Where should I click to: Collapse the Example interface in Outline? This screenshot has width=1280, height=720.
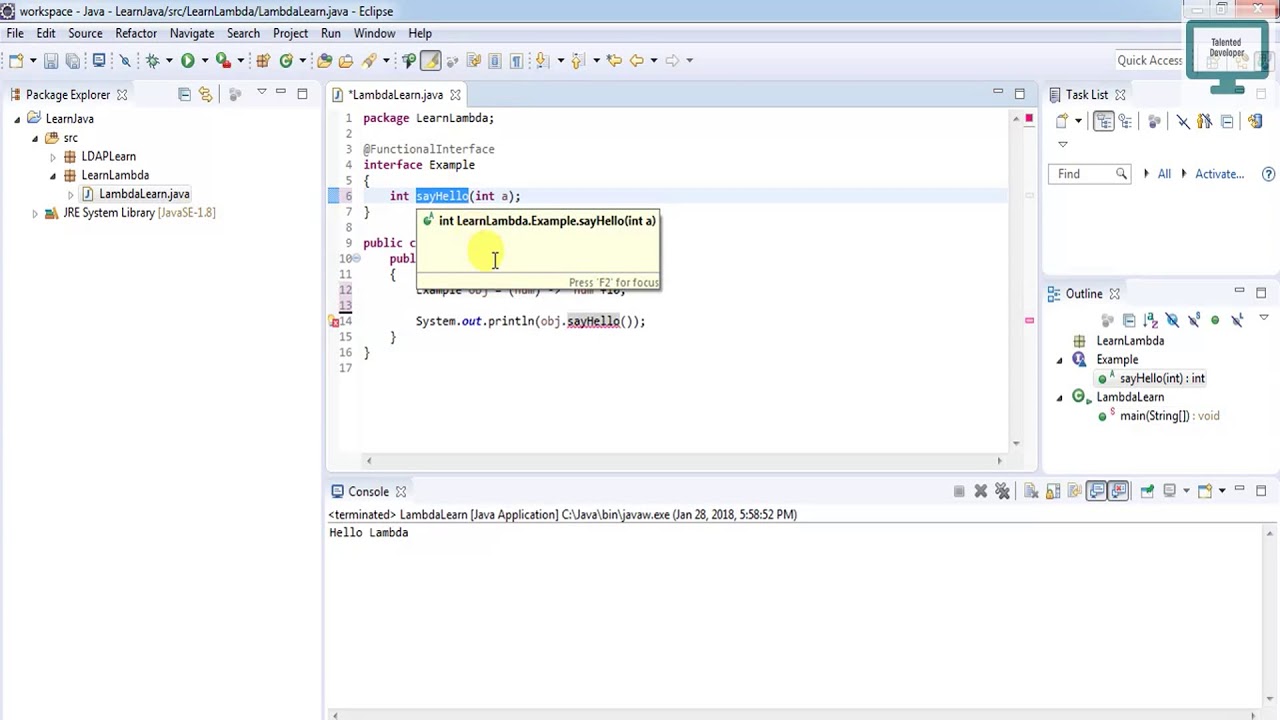point(1060,360)
